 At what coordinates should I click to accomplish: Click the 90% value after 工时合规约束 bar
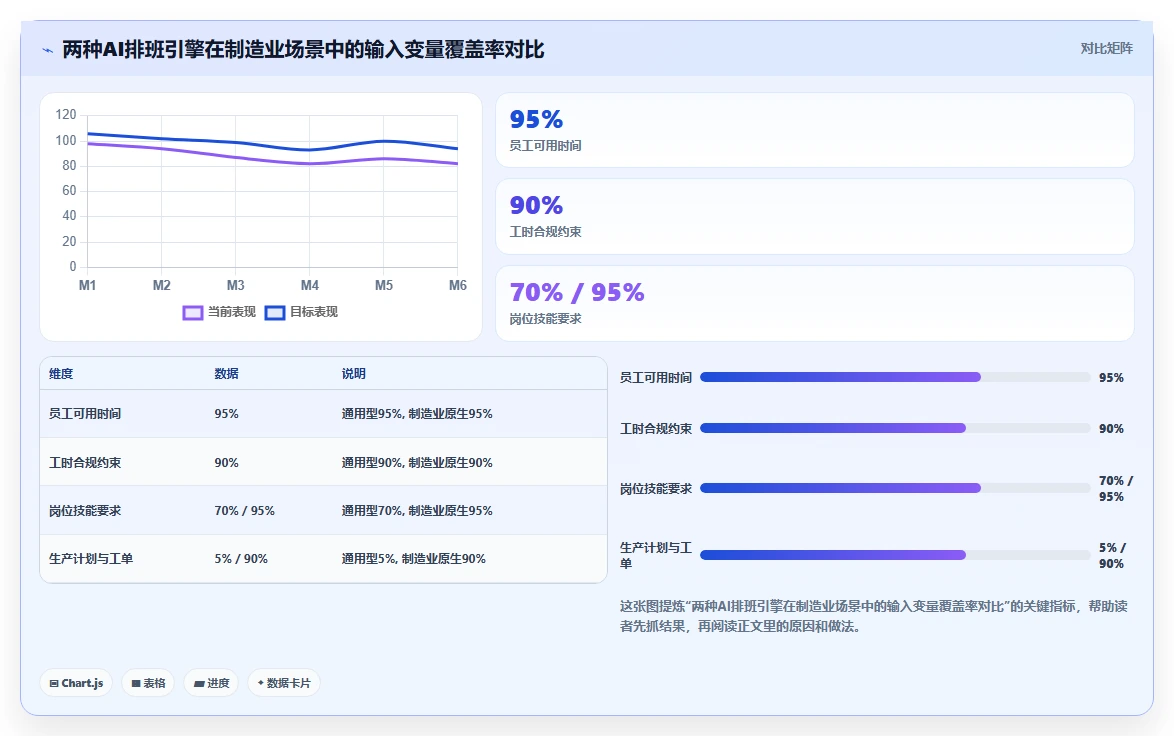[1111, 428]
